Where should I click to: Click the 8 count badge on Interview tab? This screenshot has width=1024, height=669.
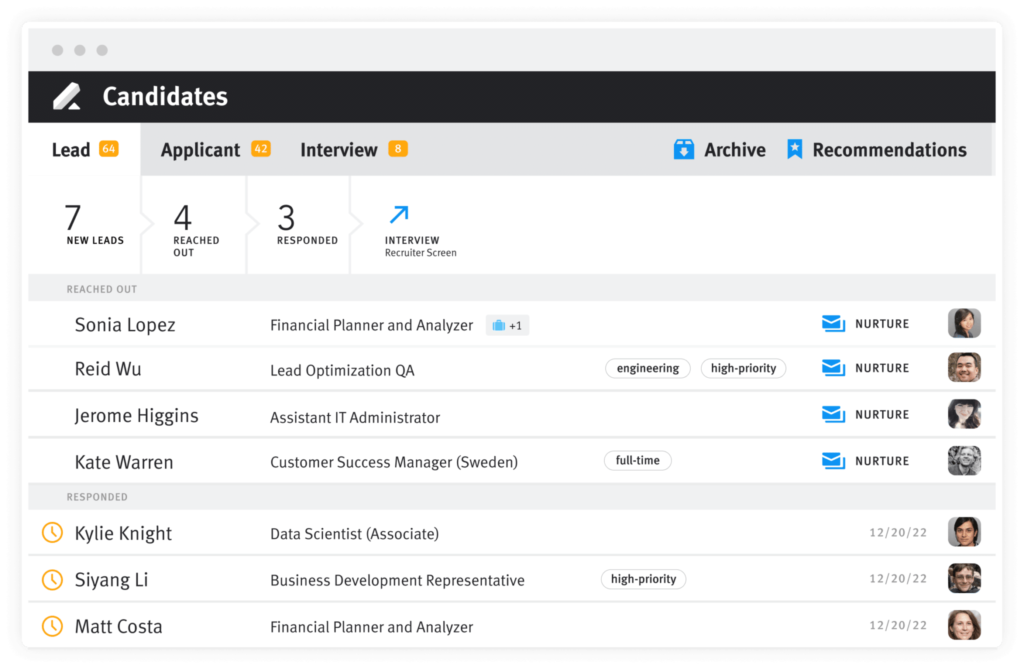(x=398, y=149)
